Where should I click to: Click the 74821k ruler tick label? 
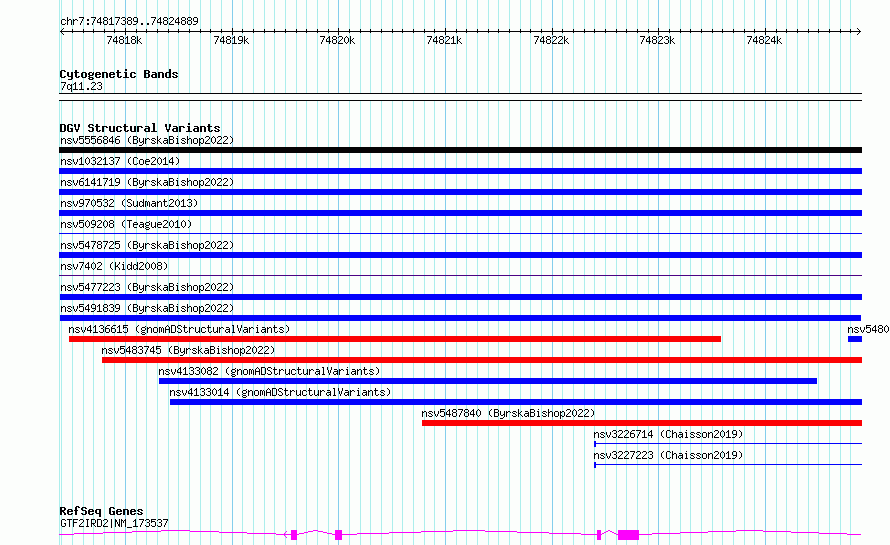(444, 40)
